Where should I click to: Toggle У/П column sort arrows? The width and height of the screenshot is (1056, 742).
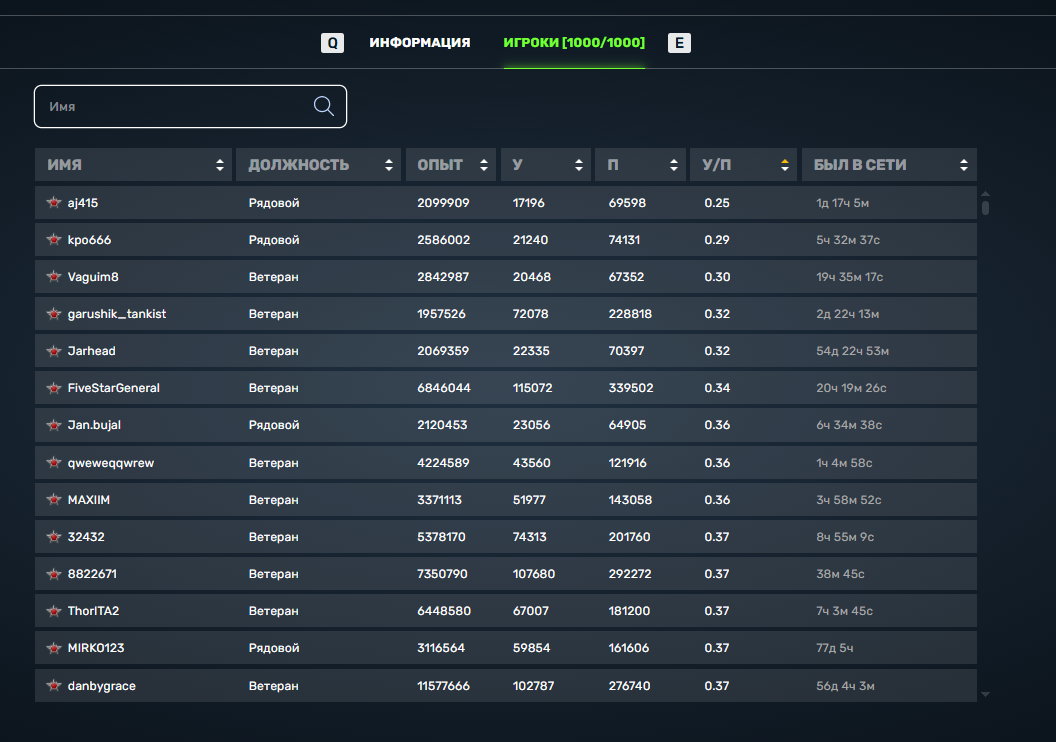click(x=785, y=165)
